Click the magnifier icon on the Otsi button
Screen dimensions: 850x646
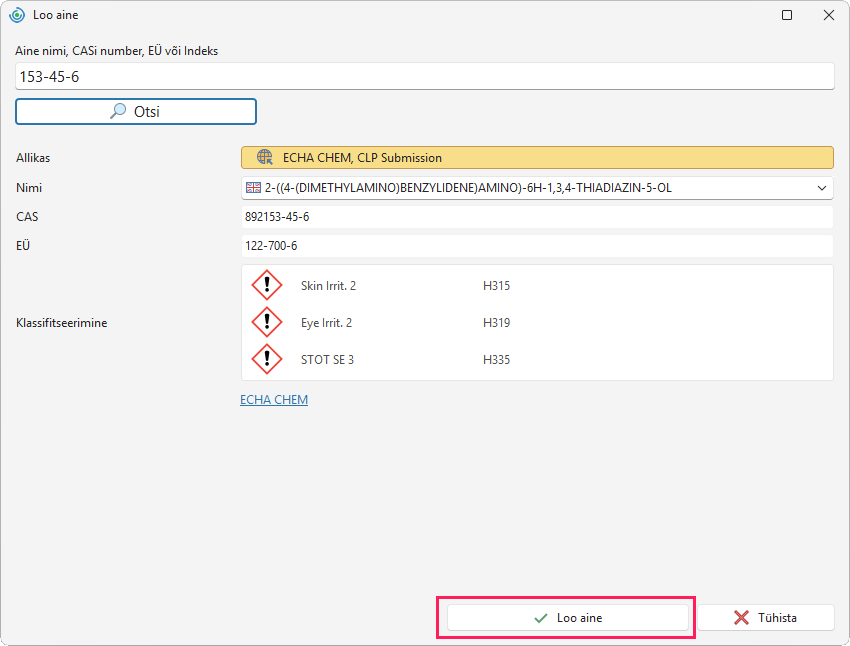[x=118, y=111]
